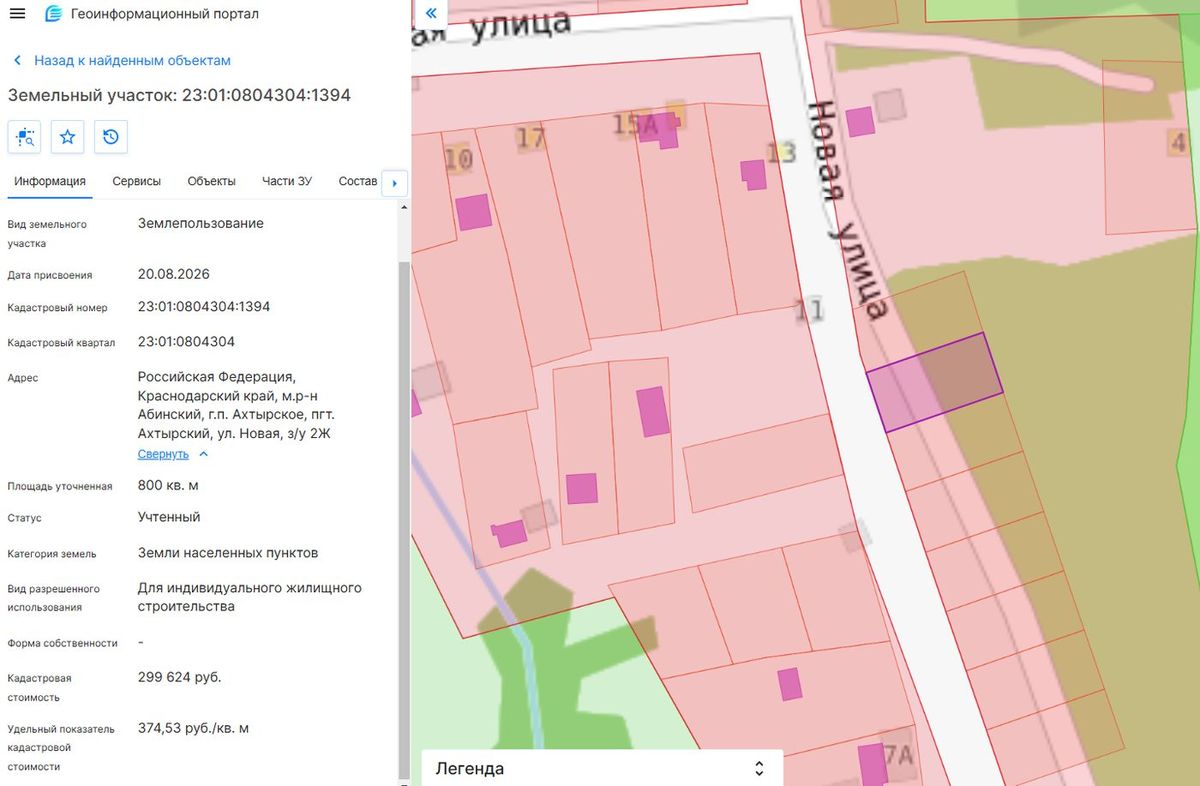Click the Геоинформационный портал logo icon
Viewport: 1200px width, 786px height.
click(54, 14)
